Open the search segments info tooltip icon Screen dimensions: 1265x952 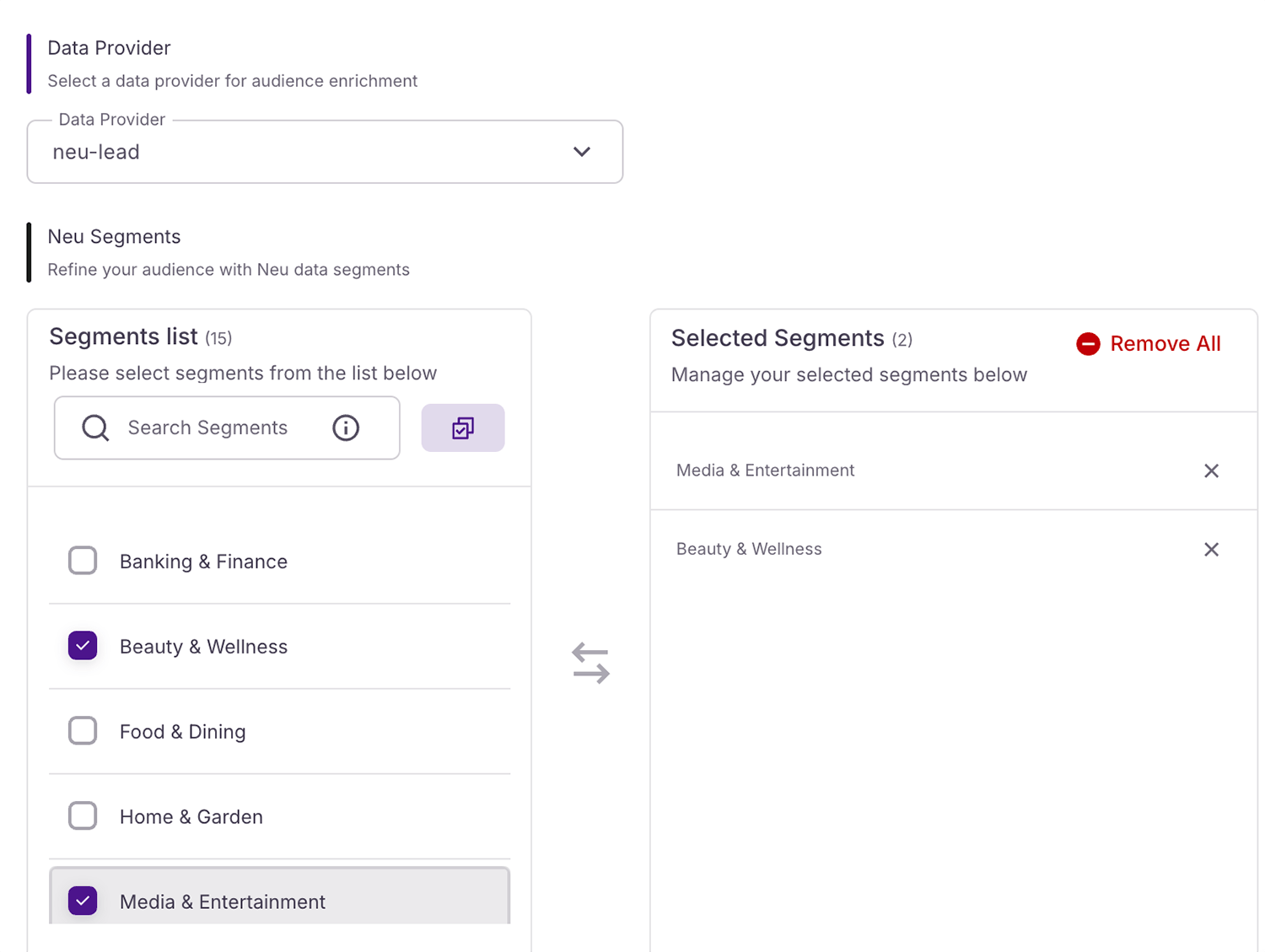pyautogui.click(x=345, y=428)
